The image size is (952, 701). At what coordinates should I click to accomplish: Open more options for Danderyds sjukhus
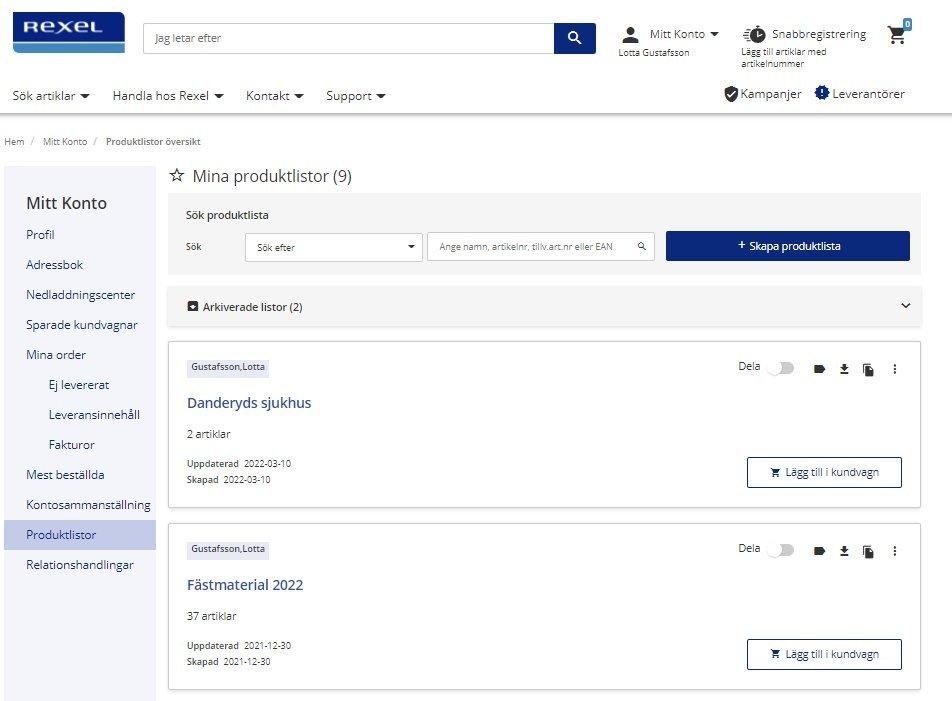894,369
